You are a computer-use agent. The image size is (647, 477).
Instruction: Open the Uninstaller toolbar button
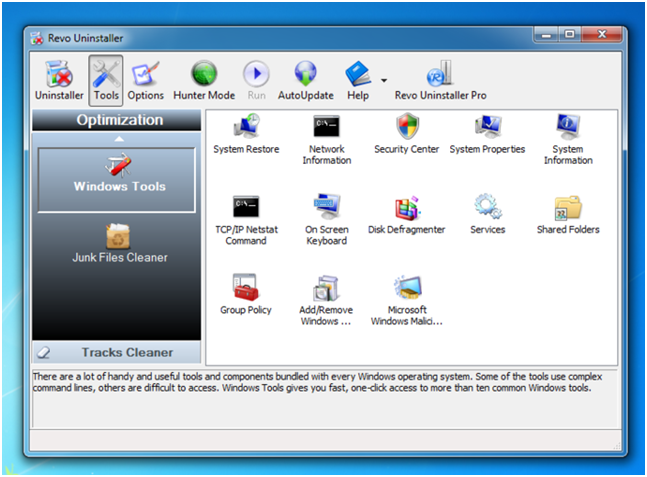[59, 81]
